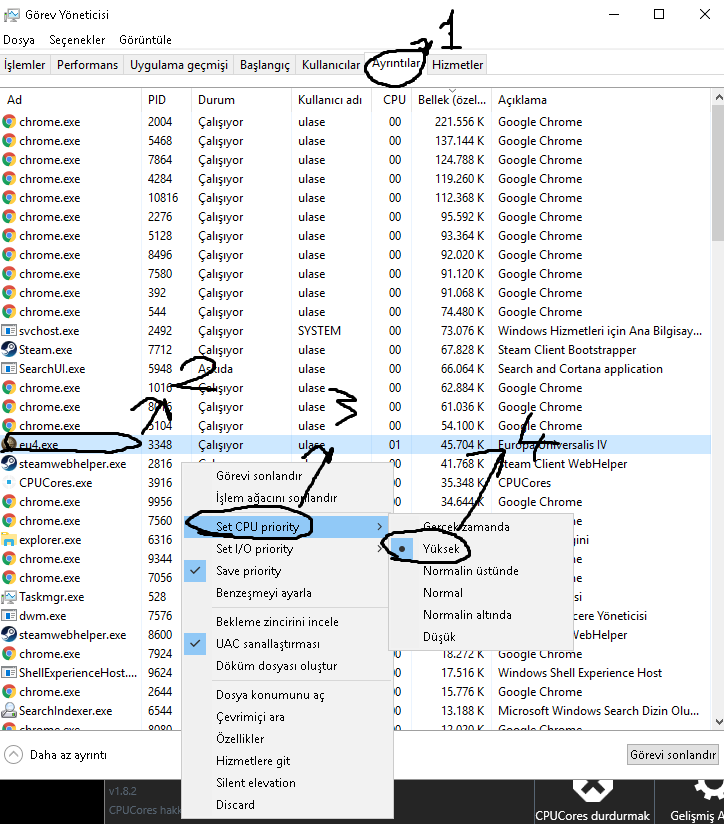Click the chrome icon in the PID 392 row

coord(8,293)
